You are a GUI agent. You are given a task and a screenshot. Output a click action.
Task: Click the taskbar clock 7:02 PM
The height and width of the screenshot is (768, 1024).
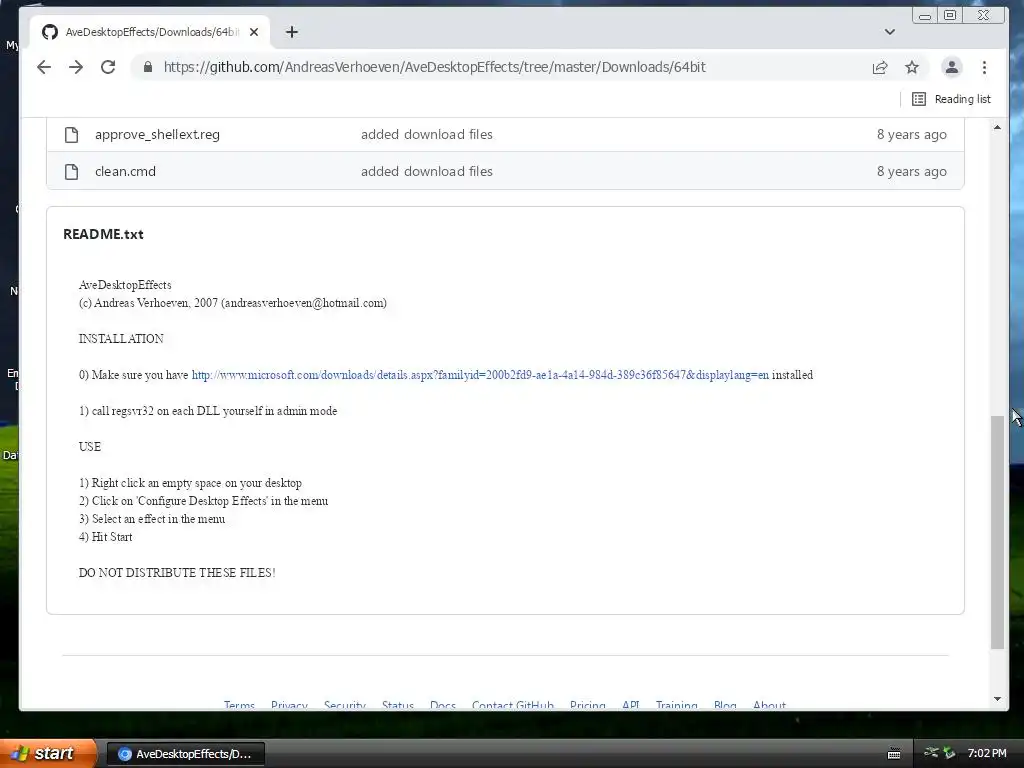(987, 753)
